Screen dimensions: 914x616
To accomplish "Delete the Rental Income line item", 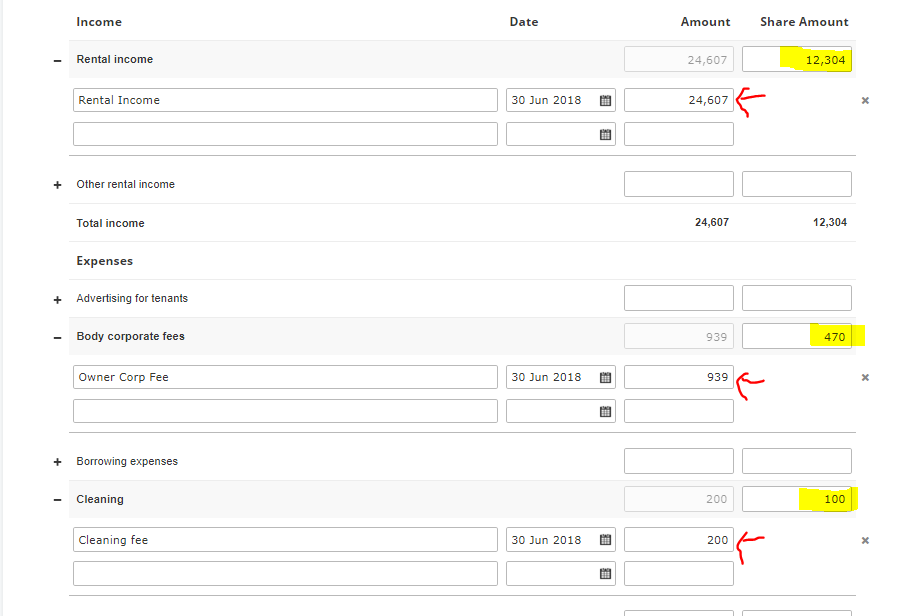I will 865,100.
